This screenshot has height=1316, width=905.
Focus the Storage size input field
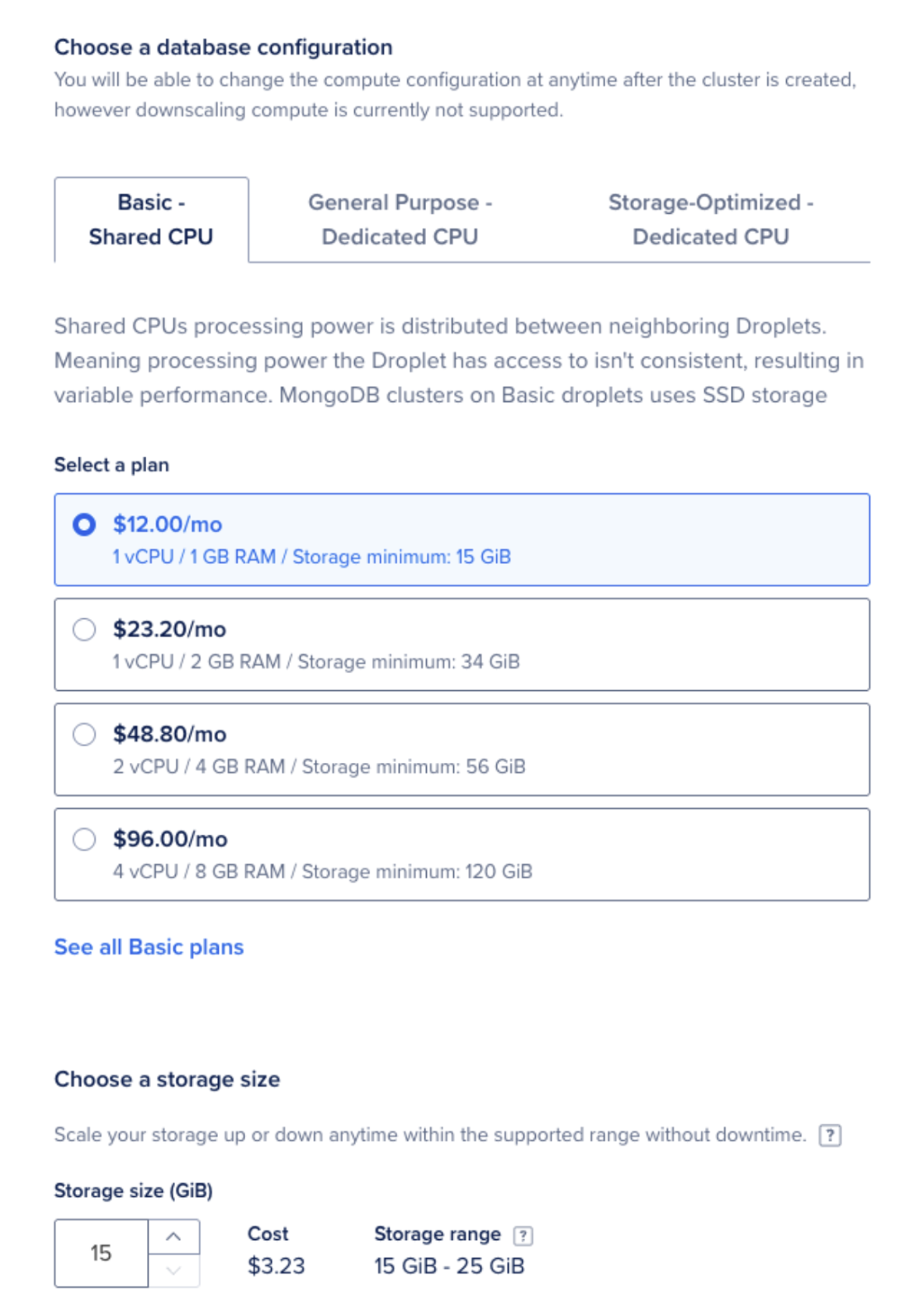pos(102,1253)
